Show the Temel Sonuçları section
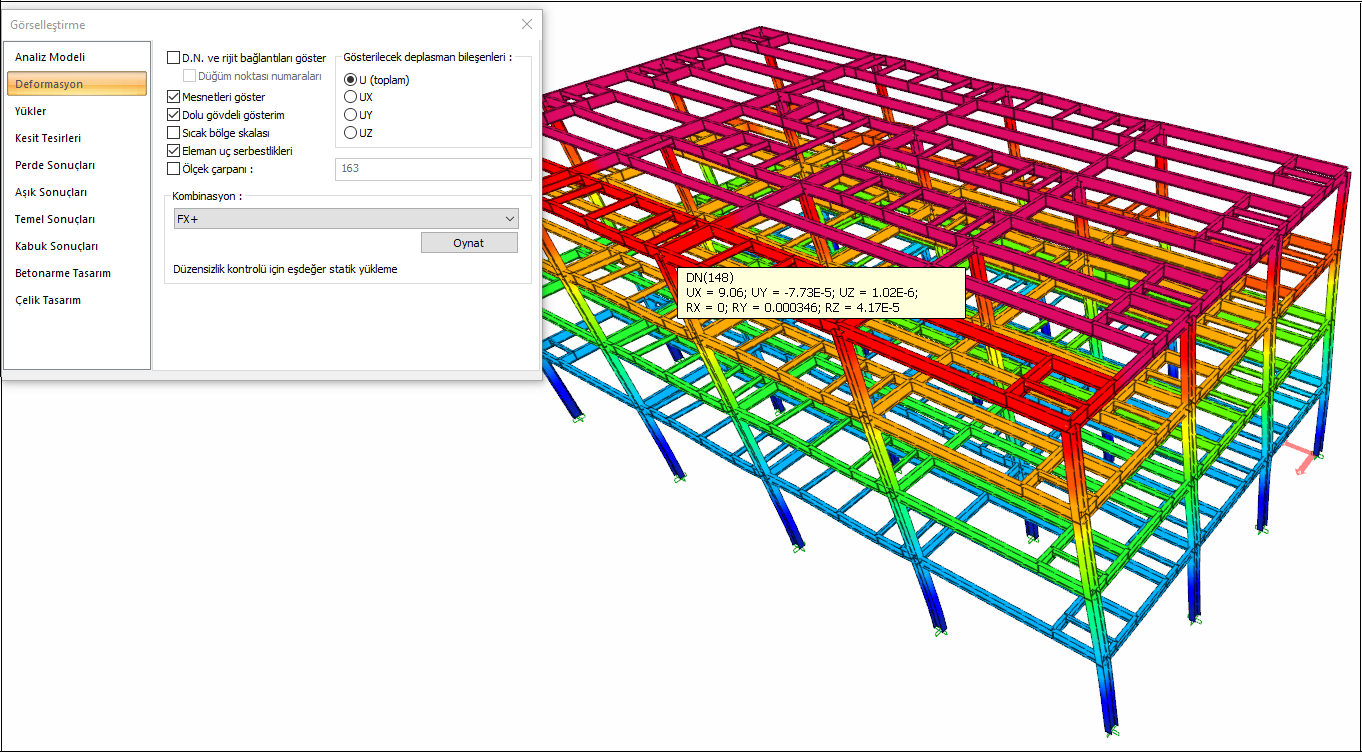 point(55,219)
